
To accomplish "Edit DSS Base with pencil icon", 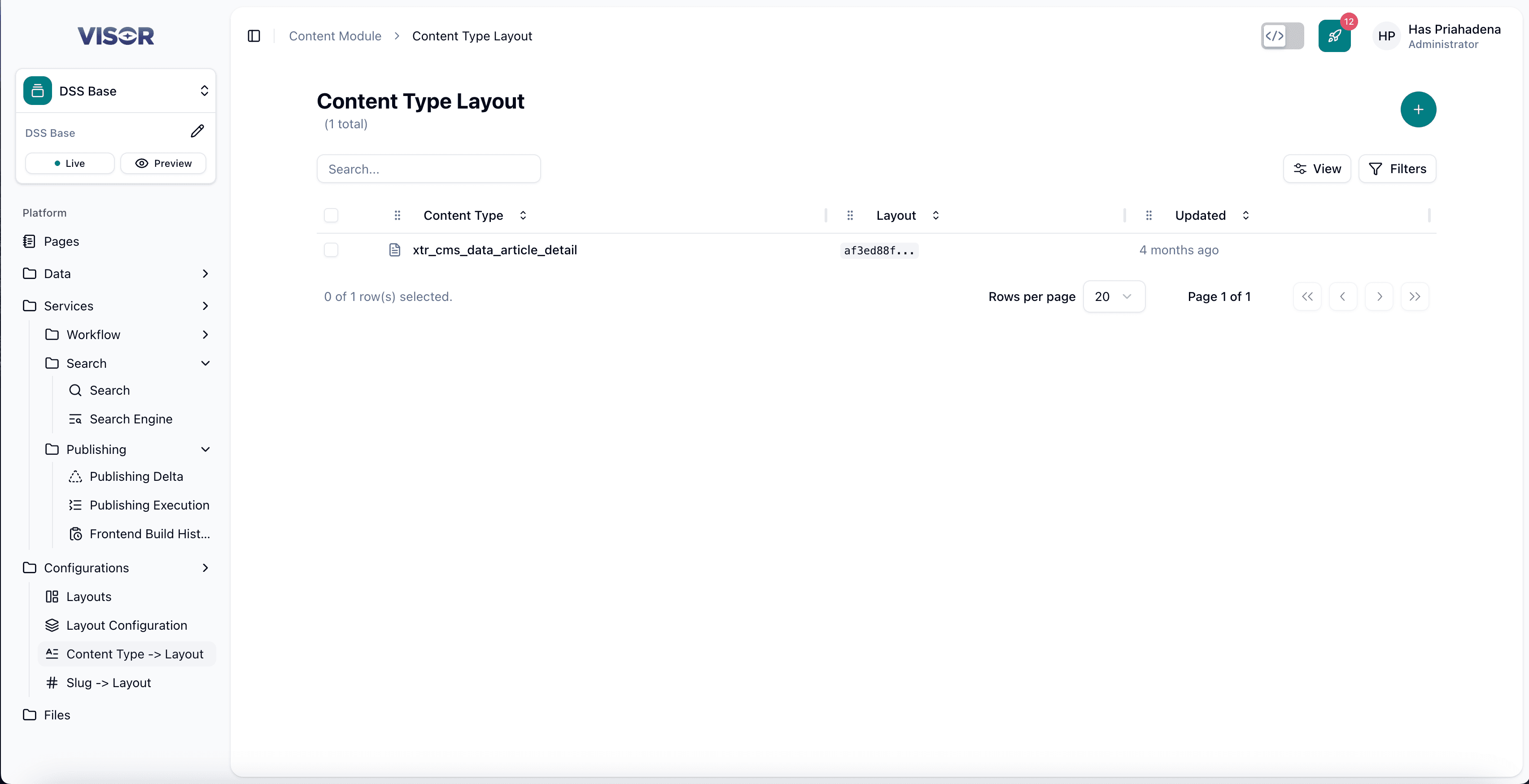I will click(198, 131).
